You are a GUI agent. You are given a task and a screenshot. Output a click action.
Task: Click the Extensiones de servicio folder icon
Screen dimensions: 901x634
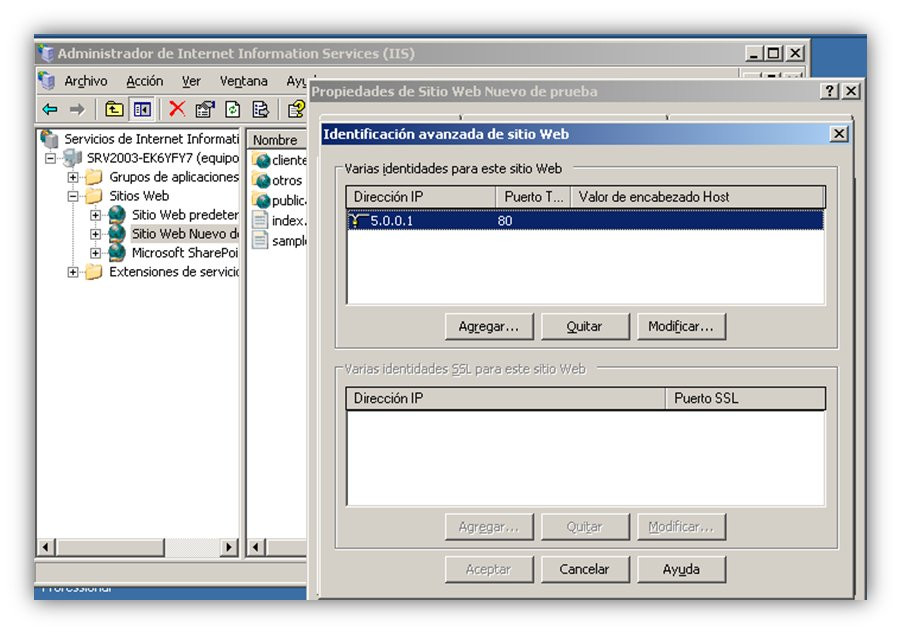(94, 271)
